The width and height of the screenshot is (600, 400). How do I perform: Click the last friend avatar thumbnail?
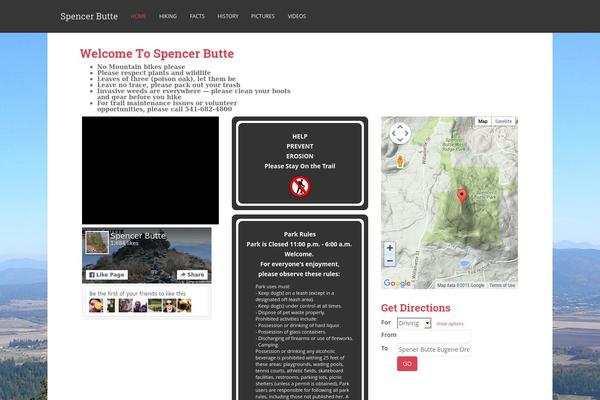184,305
